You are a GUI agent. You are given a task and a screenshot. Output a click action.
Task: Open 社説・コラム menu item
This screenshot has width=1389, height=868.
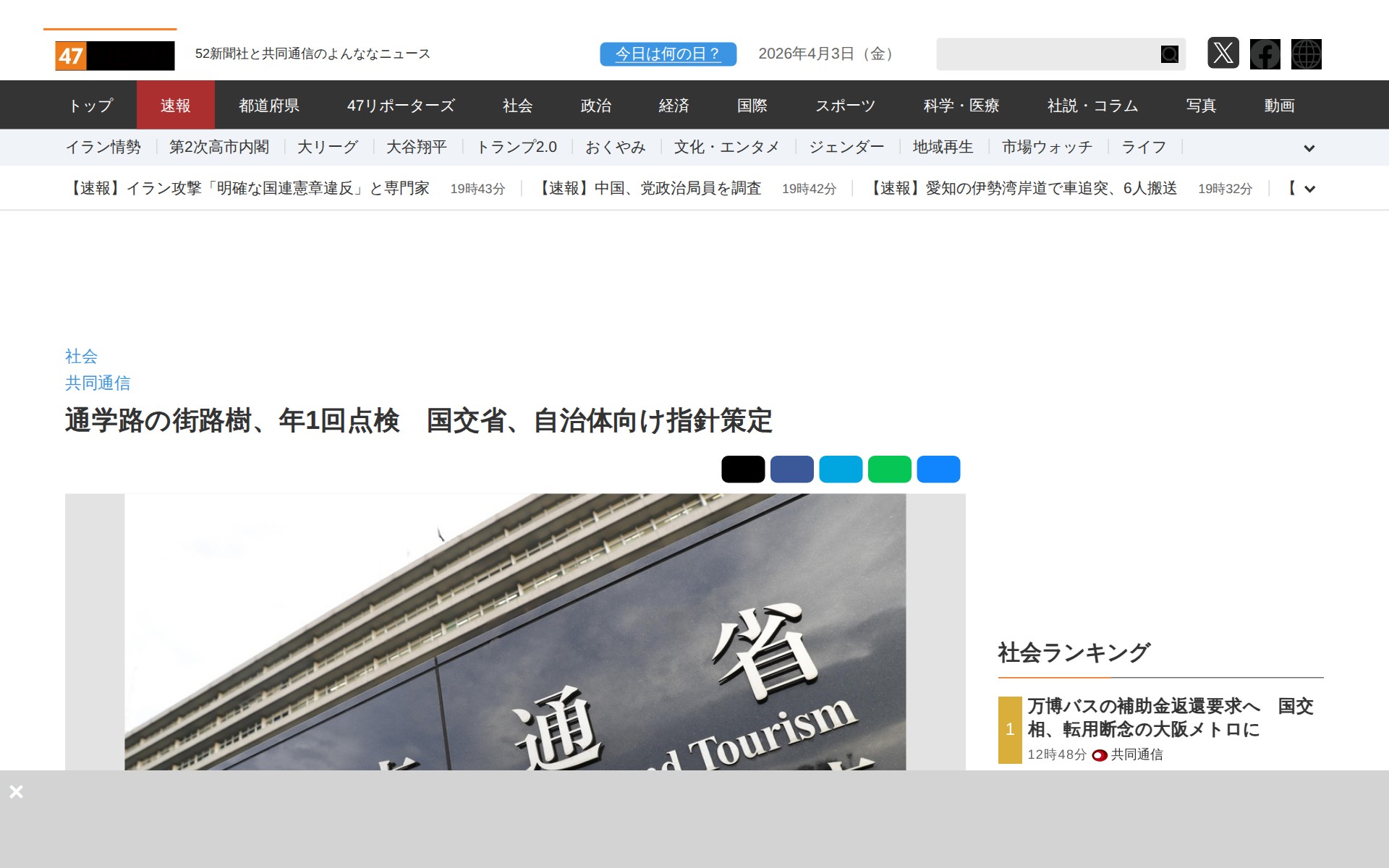pos(1092,106)
